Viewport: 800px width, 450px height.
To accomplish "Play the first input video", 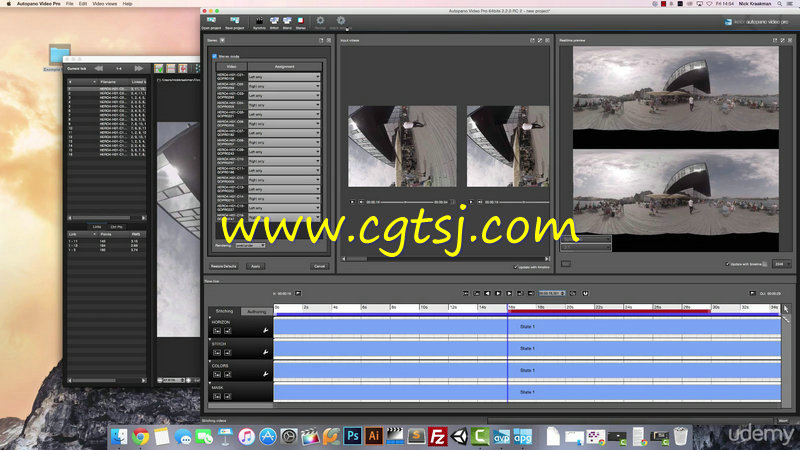I will [x=352, y=202].
